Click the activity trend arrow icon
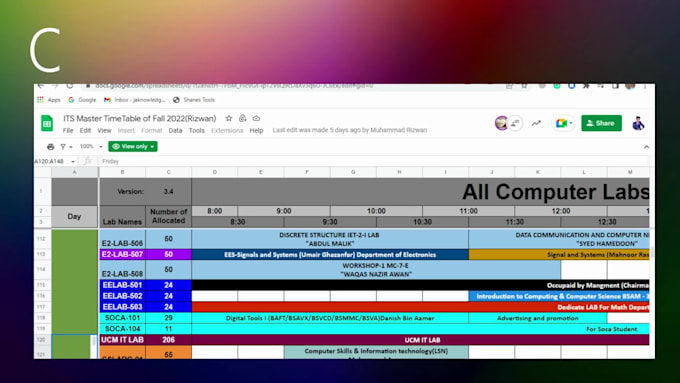The image size is (680, 383). [536, 123]
